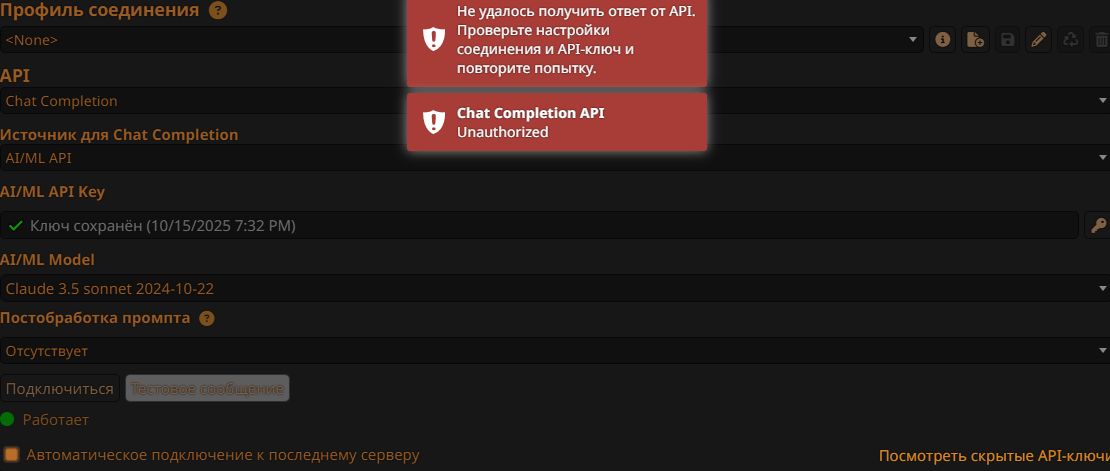Viewport: 1110px width, 471px height.
Task: Create a new connection profile
Action: tap(974, 40)
